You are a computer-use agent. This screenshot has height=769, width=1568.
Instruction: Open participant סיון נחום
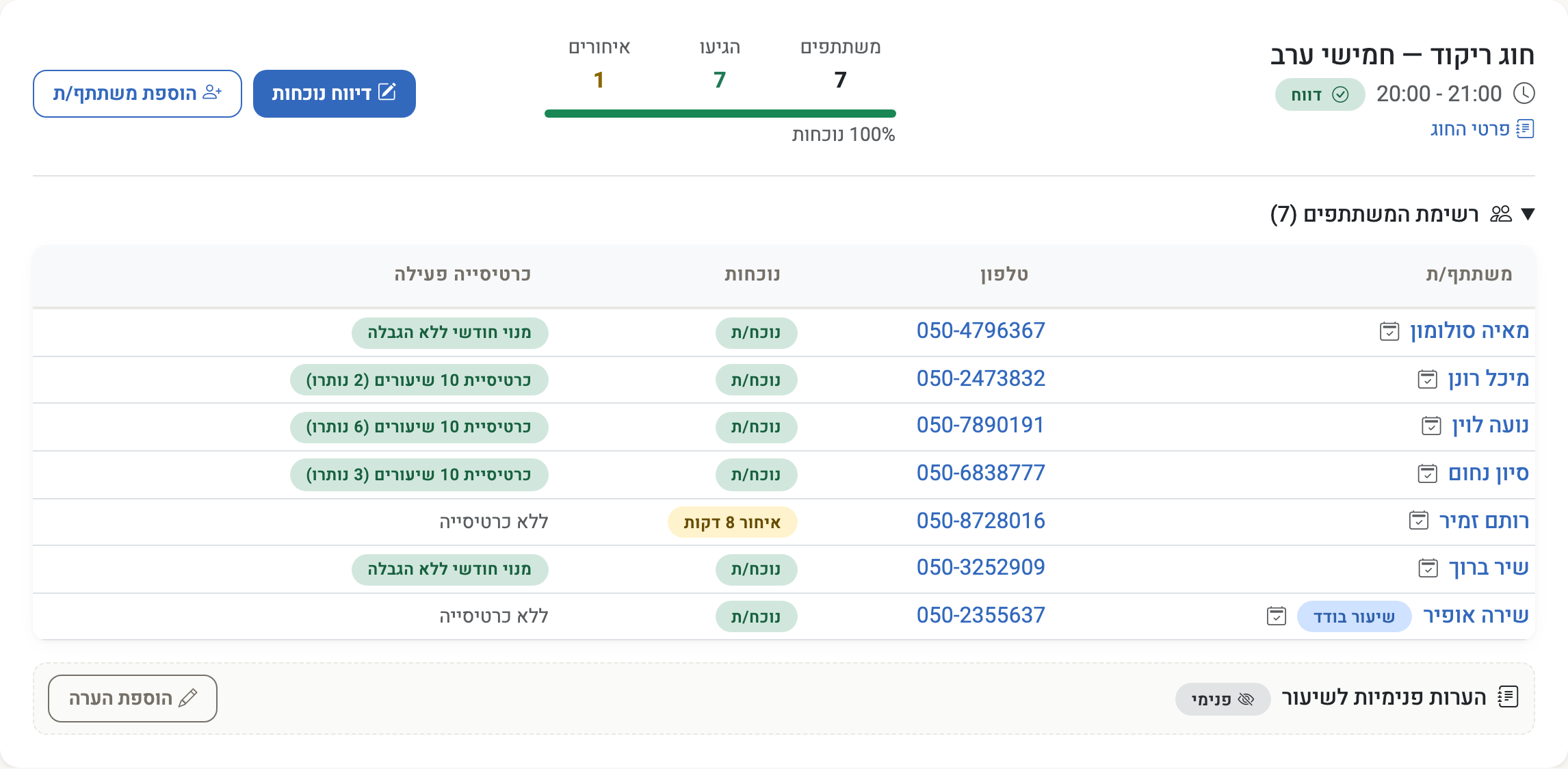1488,473
